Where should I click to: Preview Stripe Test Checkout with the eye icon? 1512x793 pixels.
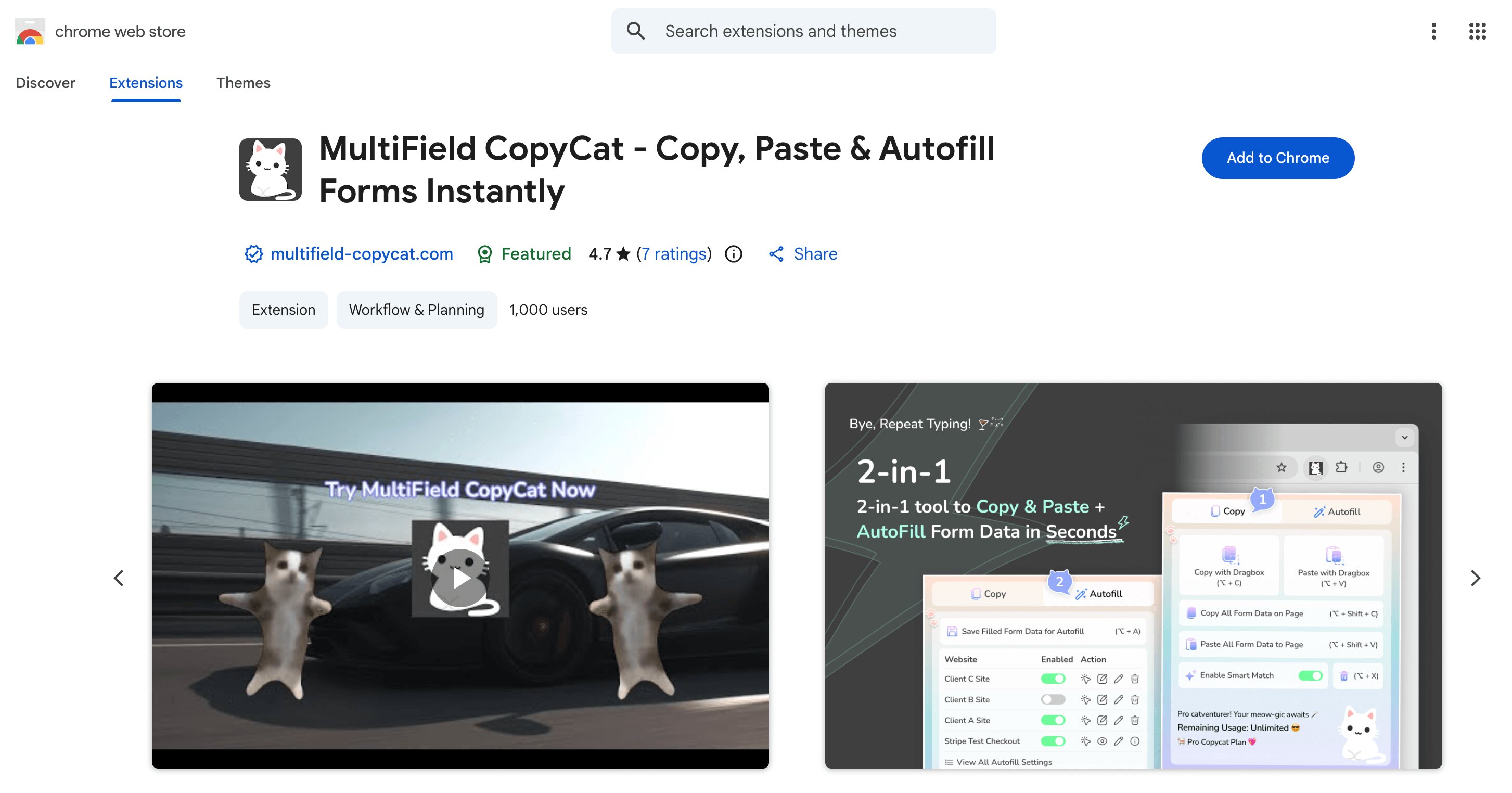[1103, 741]
